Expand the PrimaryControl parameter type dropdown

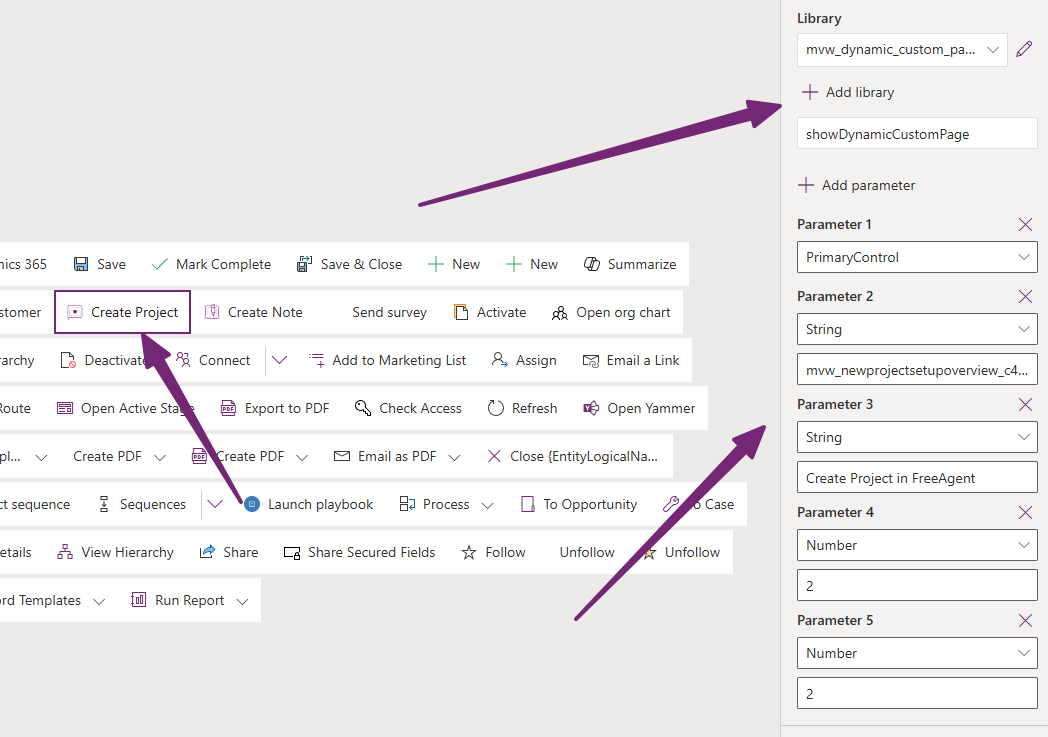click(x=917, y=257)
